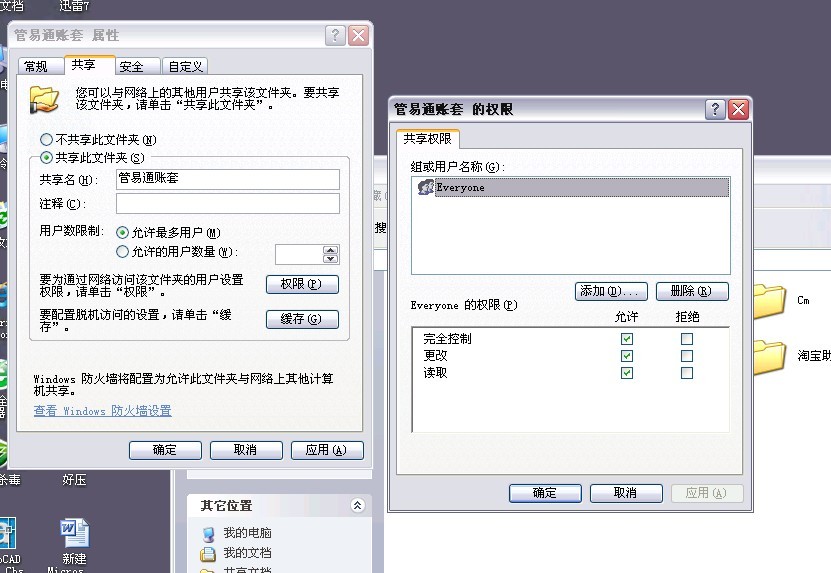The width and height of the screenshot is (831, 573).
Task: Open My Documents icon under Other Places
Action: coord(208,554)
